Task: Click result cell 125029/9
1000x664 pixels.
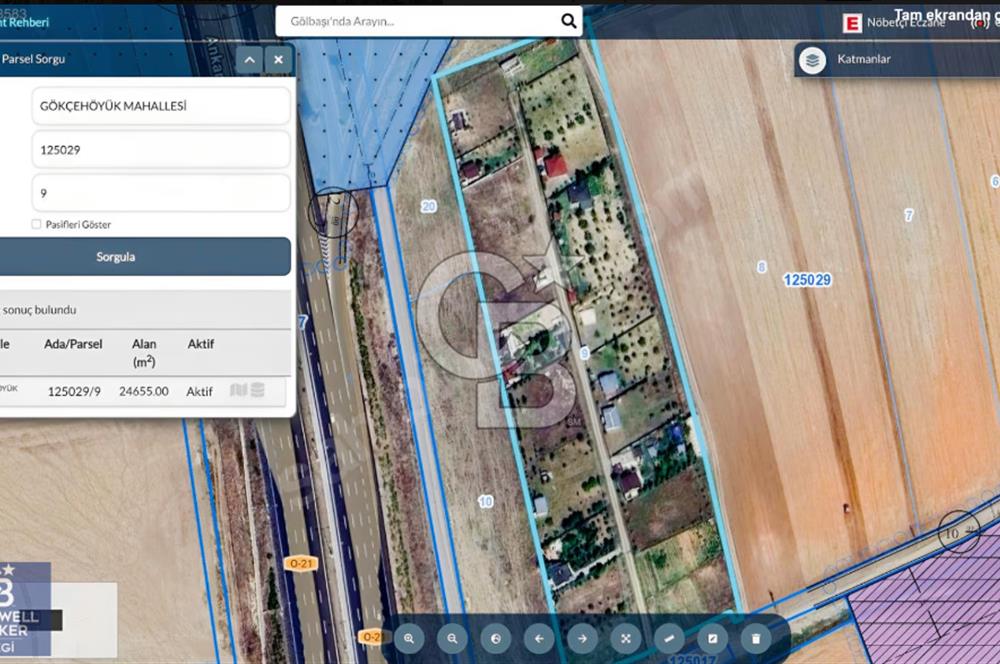Action: coord(74,391)
